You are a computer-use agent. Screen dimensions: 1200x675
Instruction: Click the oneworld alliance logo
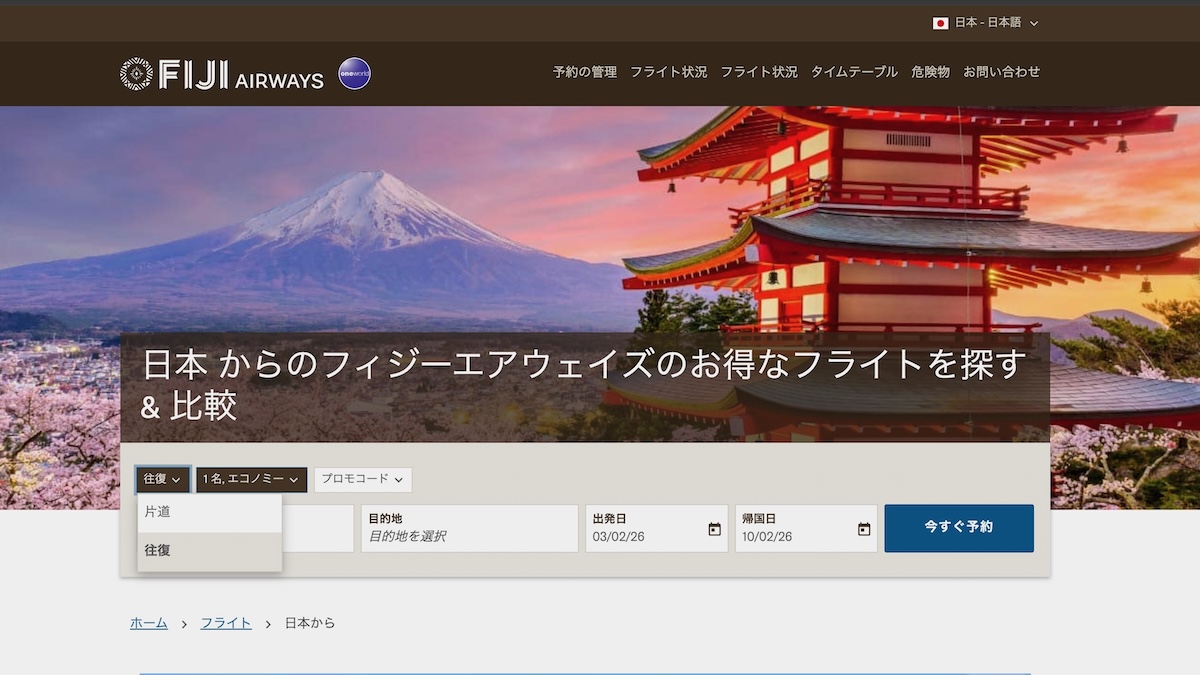tap(354, 74)
